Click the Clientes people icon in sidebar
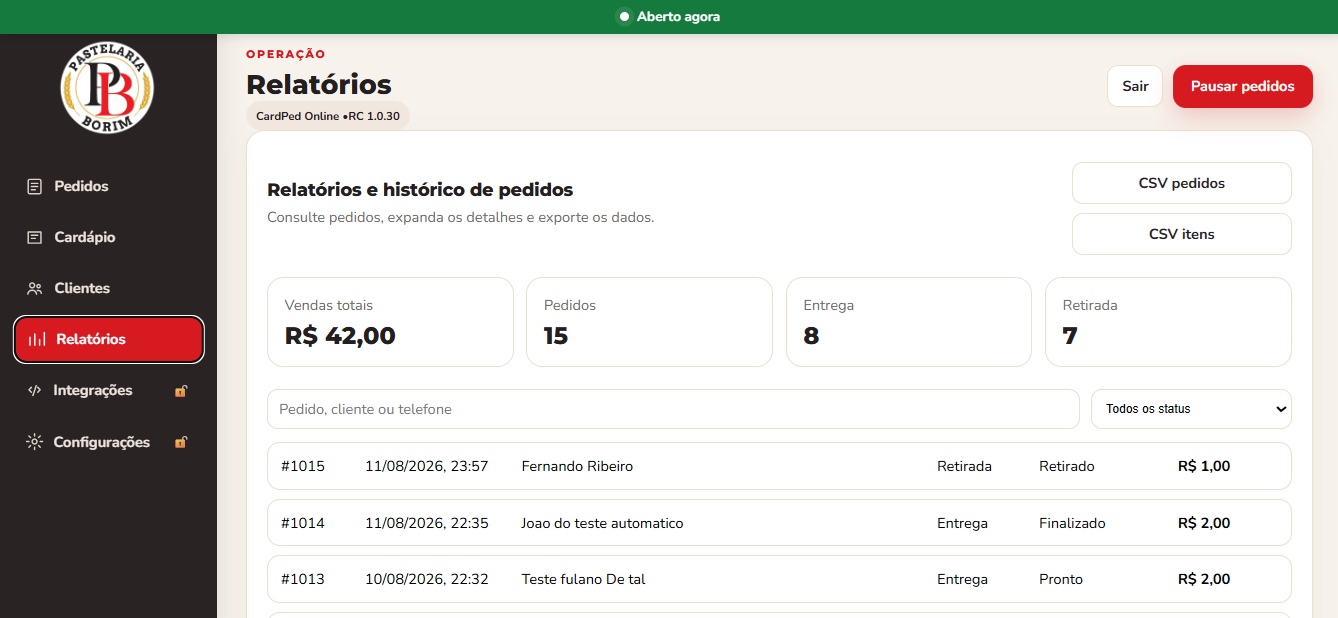The height and width of the screenshot is (618, 1338). 35,288
